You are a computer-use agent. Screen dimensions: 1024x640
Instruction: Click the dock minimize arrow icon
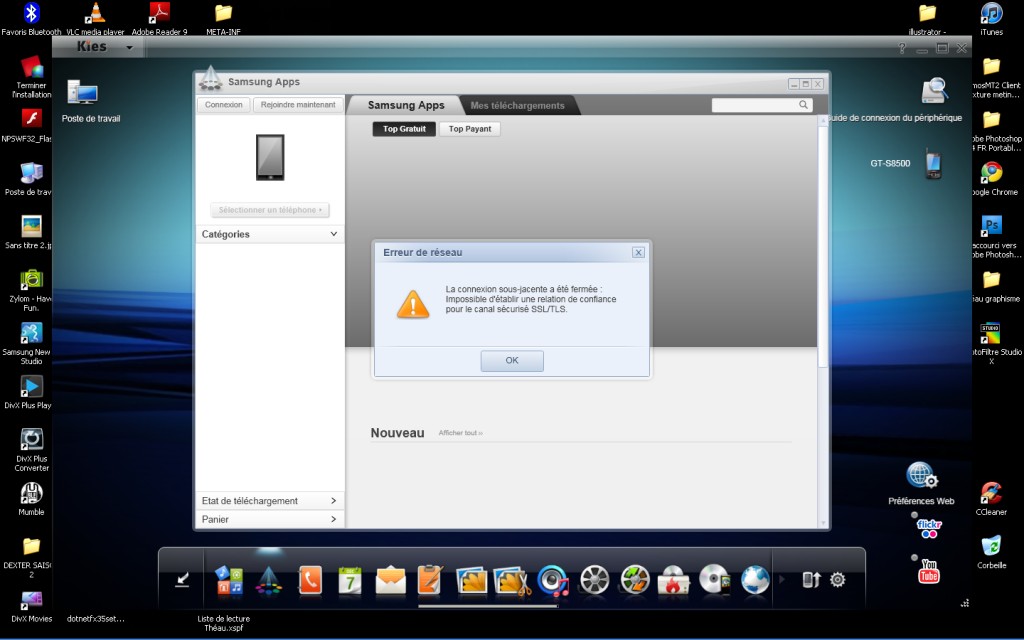pos(182,579)
